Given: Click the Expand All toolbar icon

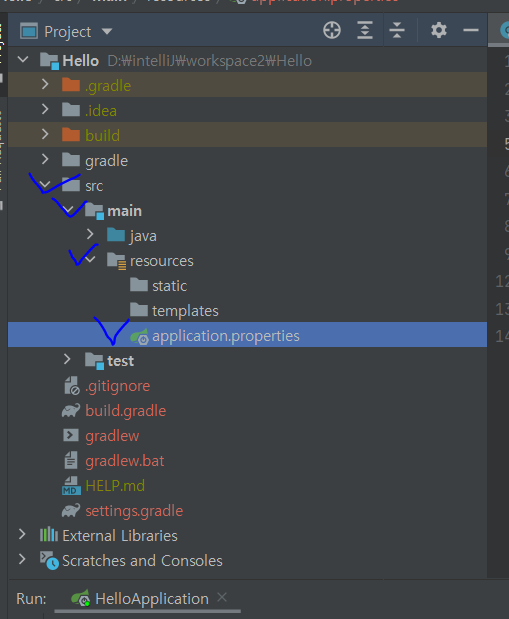Looking at the screenshot, I should pos(365,30).
